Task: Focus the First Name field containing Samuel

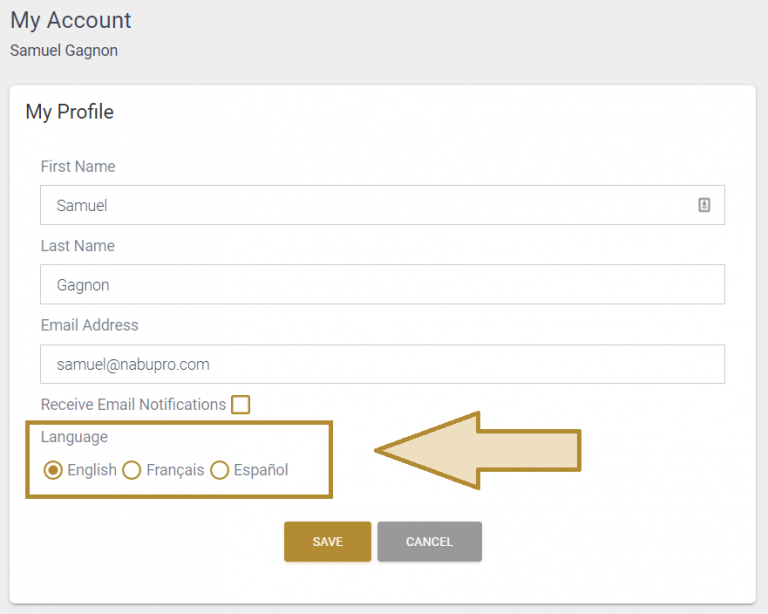Action: click(382, 205)
